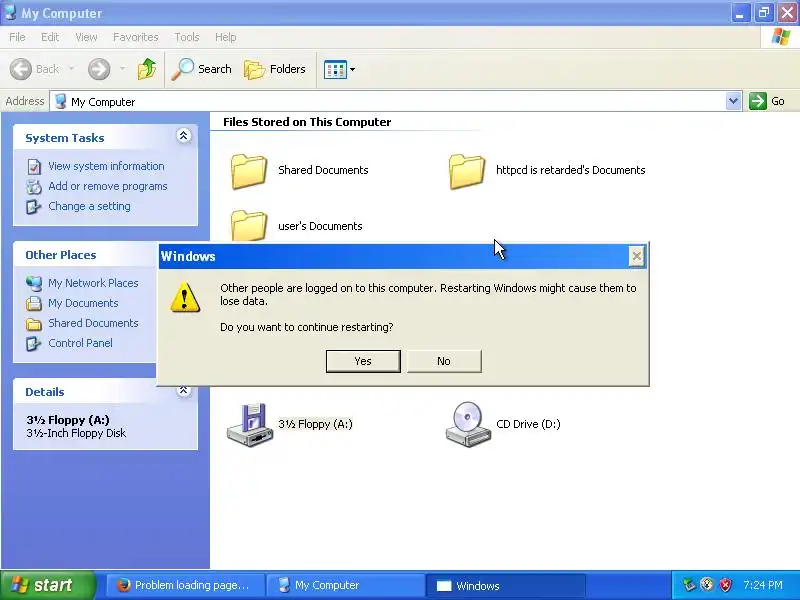Click the My Network Places icon
This screenshot has width=800, height=600.
pos(34,283)
